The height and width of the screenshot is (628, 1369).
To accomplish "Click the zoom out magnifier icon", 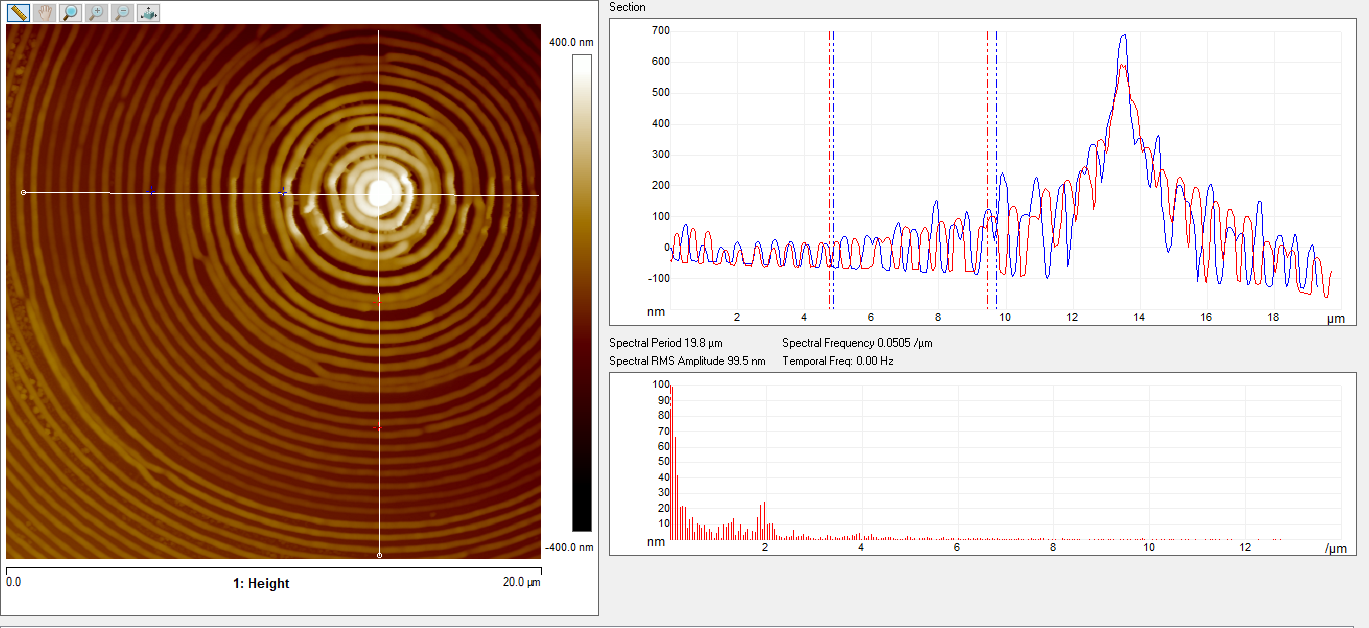I will pyautogui.click(x=121, y=13).
